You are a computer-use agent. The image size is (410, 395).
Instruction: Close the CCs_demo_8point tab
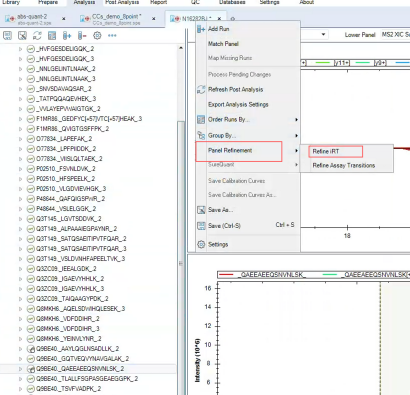154,19
